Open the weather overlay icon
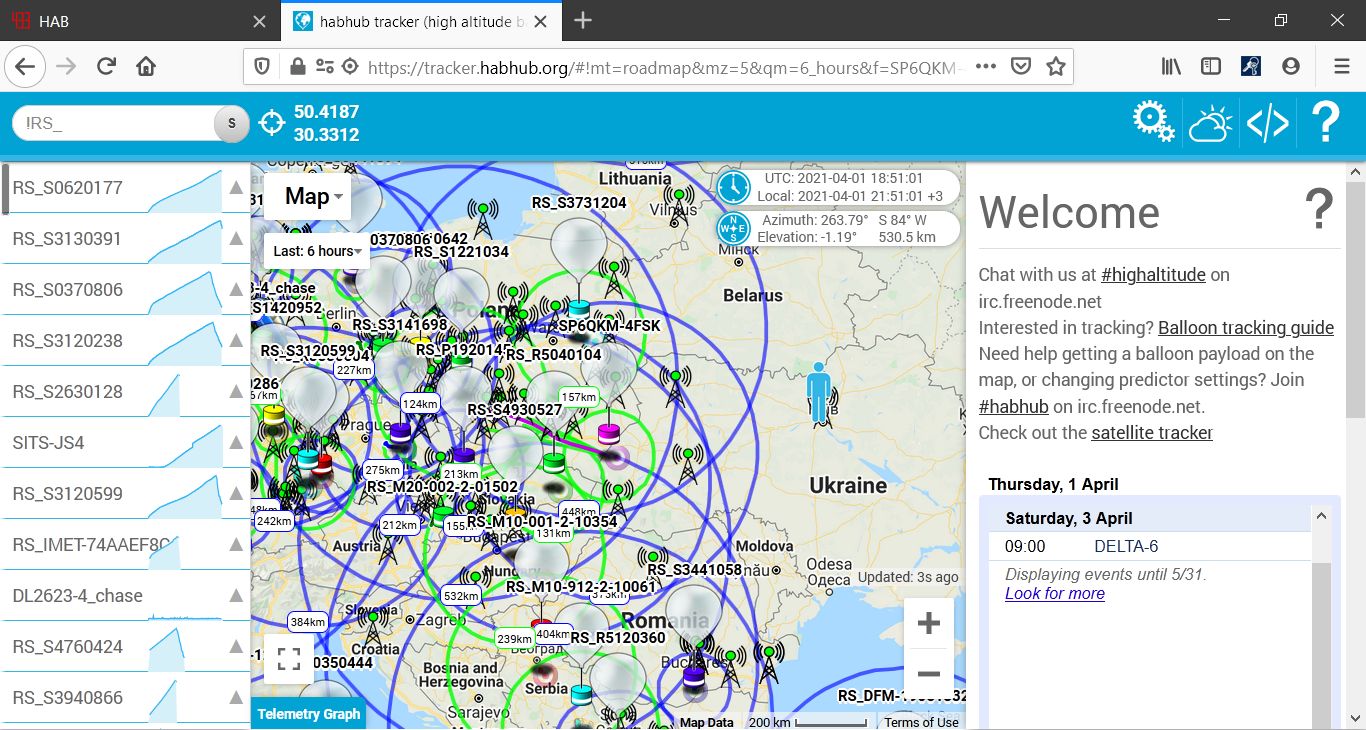This screenshot has height=730, width=1366. coord(1210,124)
